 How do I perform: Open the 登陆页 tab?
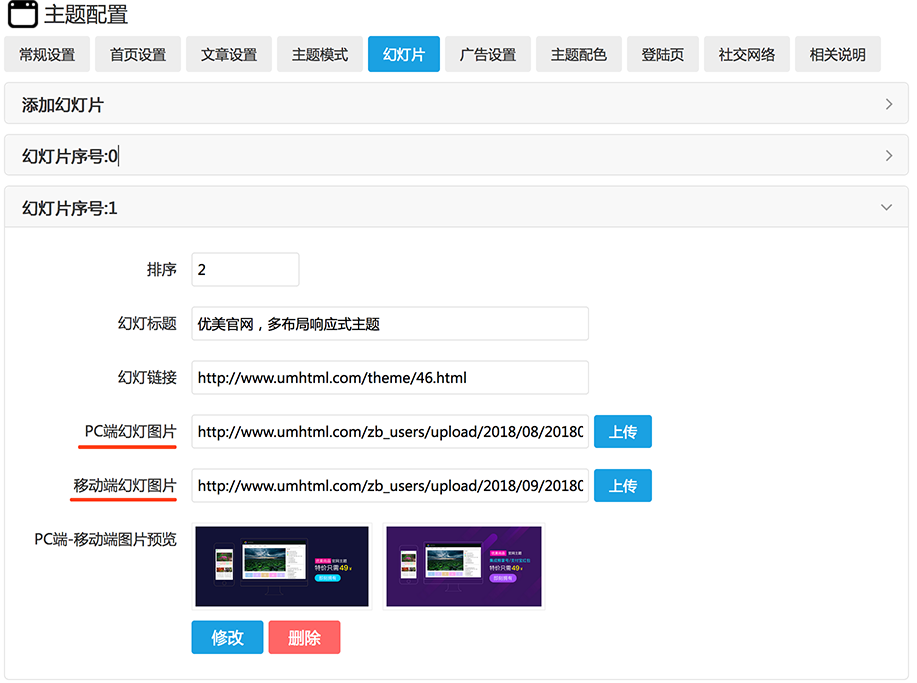coord(663,55)
